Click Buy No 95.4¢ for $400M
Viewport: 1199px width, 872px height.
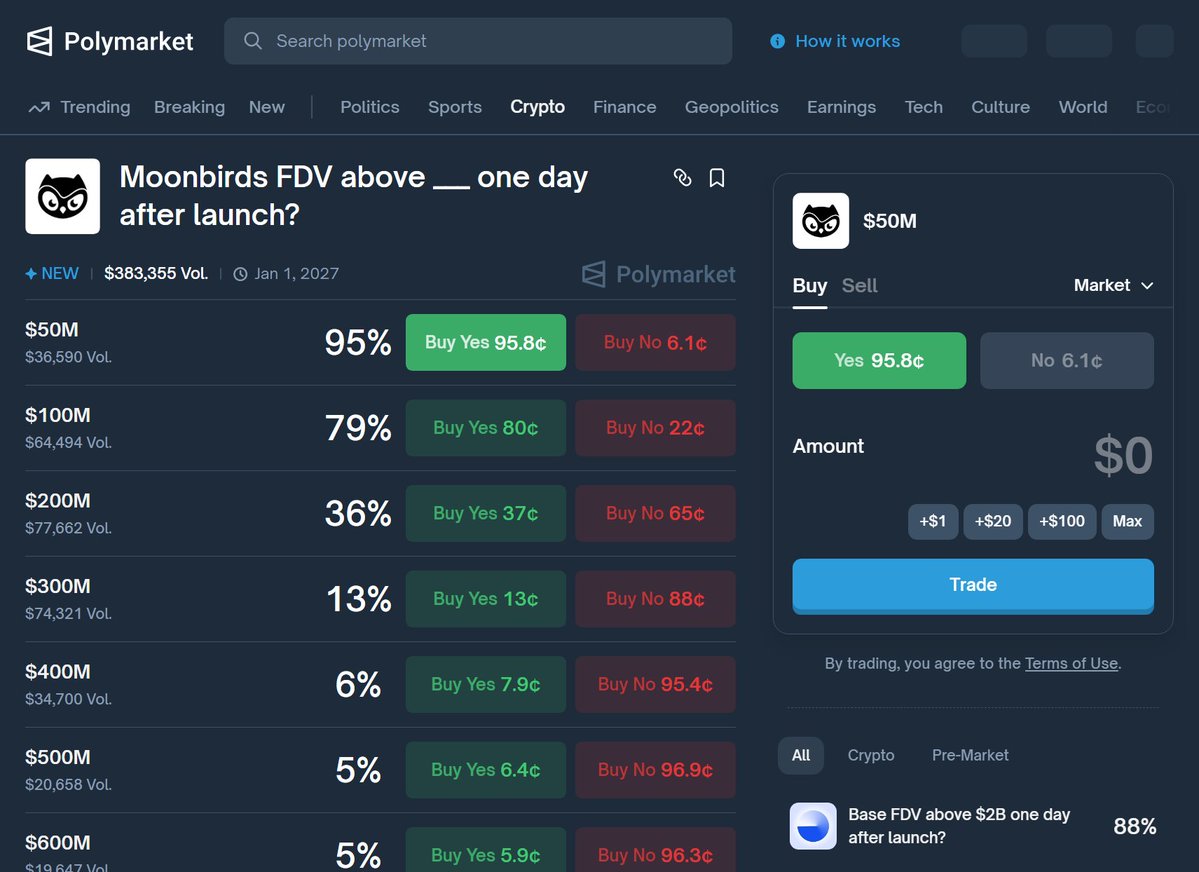[x=655, y=685]
